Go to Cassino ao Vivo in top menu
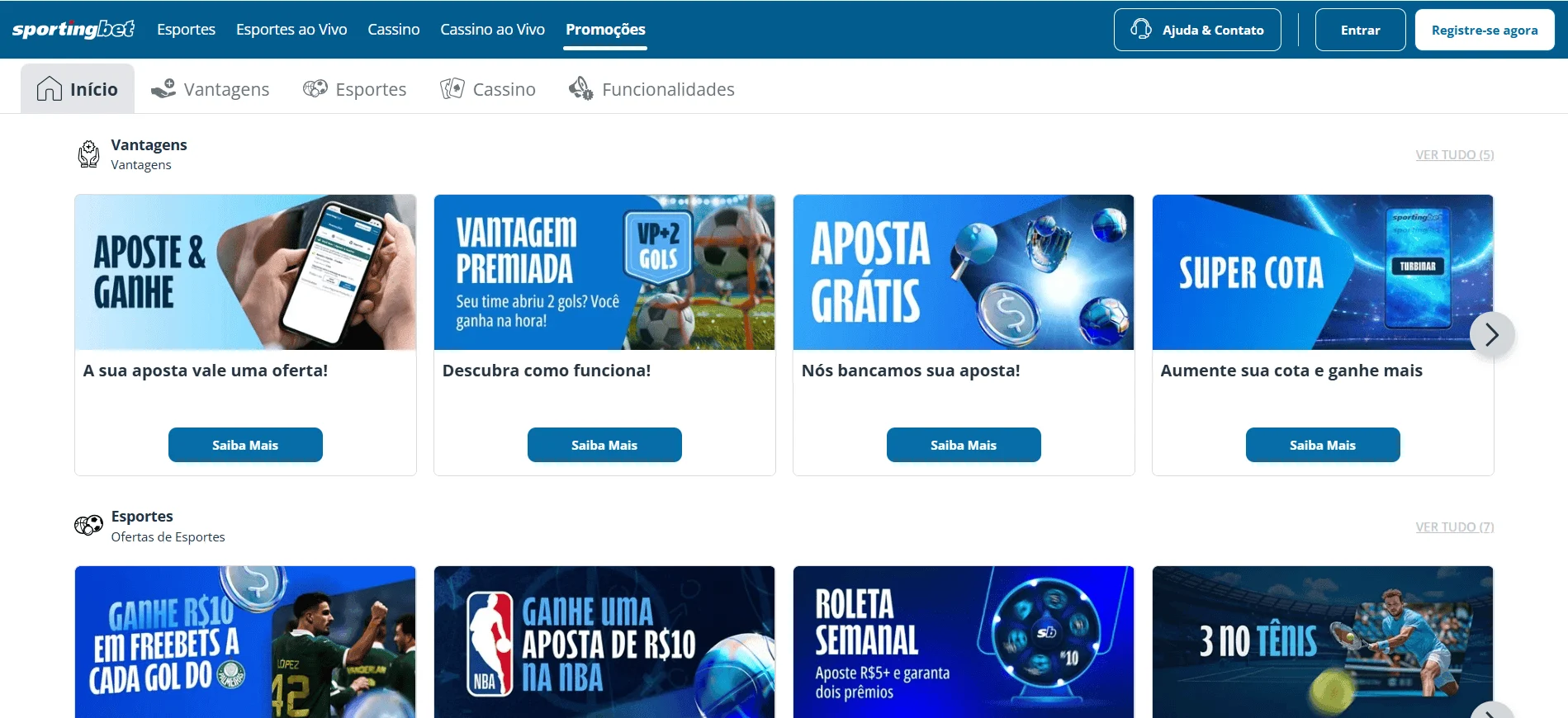 (492, 30)
